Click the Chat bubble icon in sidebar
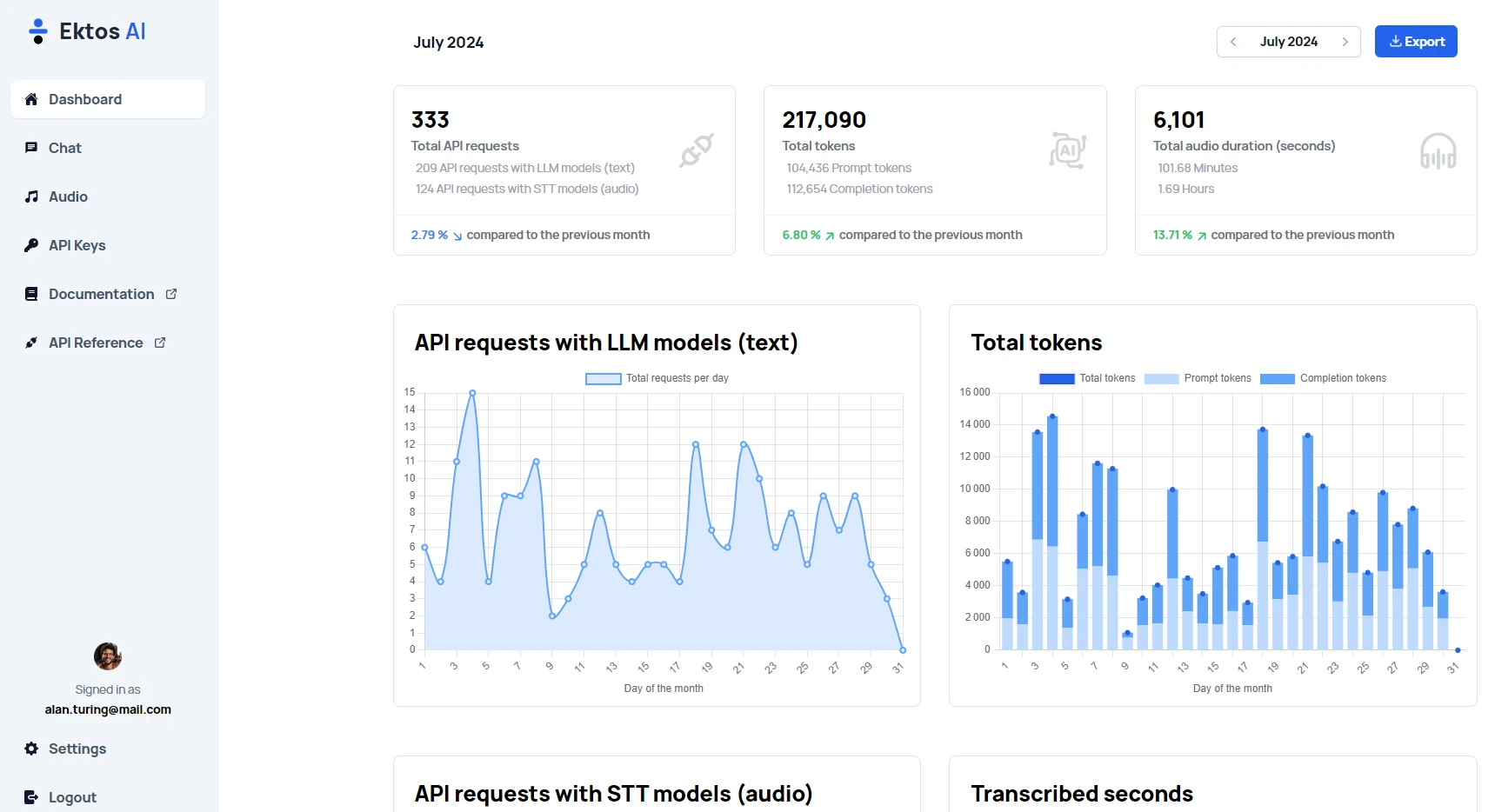This screenshot has width=1495, height=812. pyautogui.click(x=31, y=148)
